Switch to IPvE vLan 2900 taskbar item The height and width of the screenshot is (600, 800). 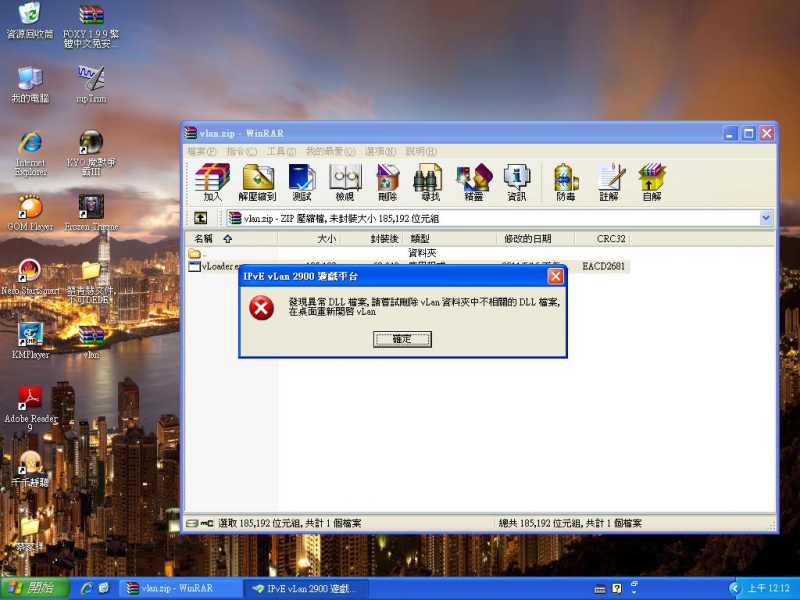coord(305,589)
